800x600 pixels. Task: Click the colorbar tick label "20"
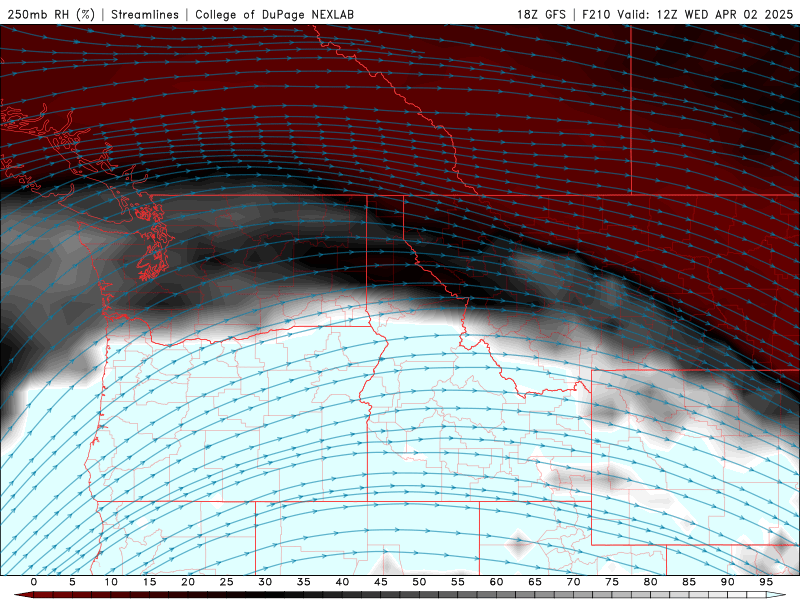coord(188,582)
